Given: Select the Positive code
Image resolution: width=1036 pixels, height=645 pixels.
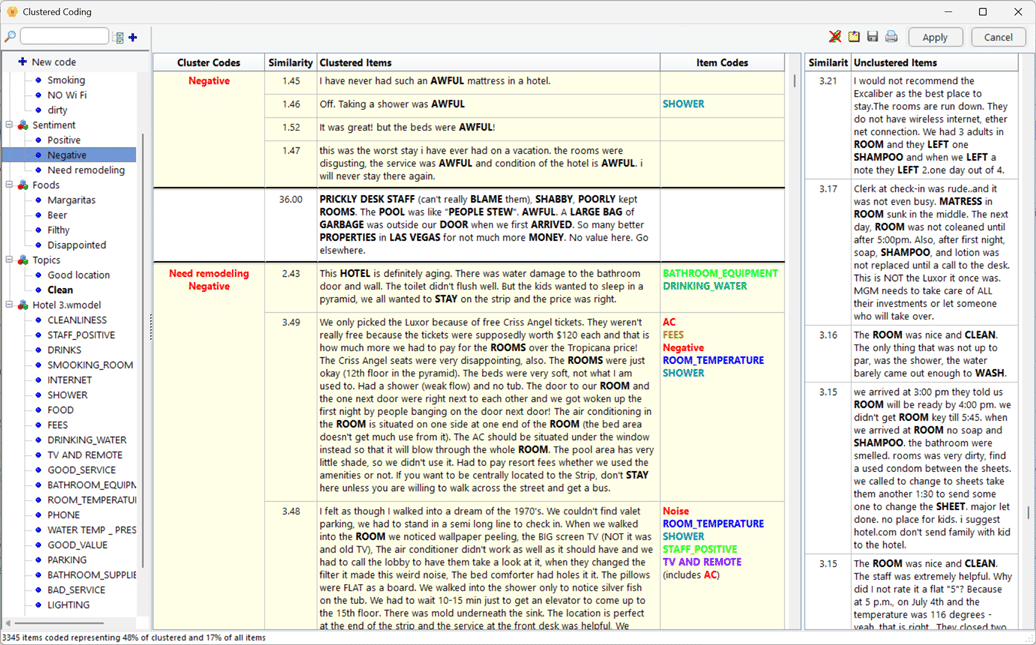Looking at the screenshot, I should (x=64, y=140).
